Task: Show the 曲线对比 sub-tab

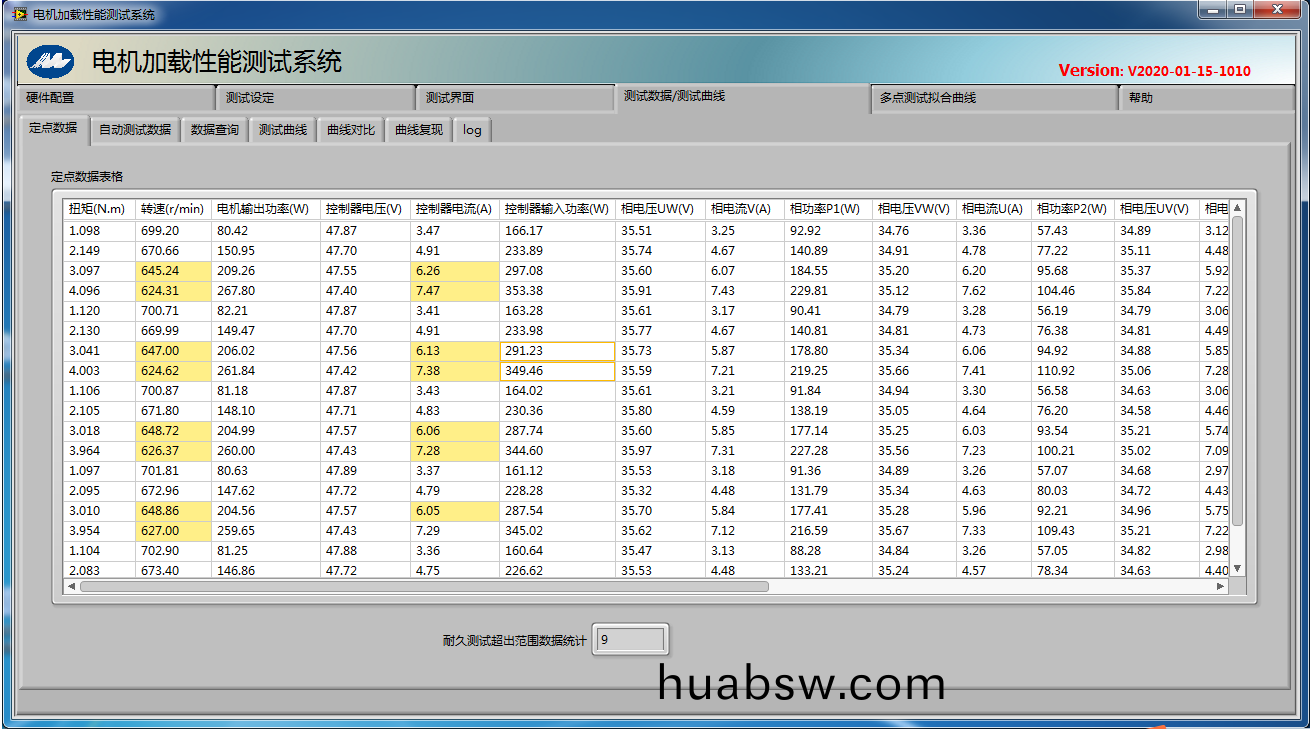Action: click(351, 130)
